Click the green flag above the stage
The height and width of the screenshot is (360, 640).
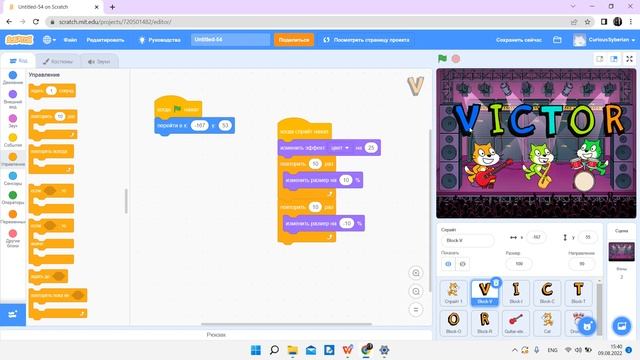[x=442, y=59]
